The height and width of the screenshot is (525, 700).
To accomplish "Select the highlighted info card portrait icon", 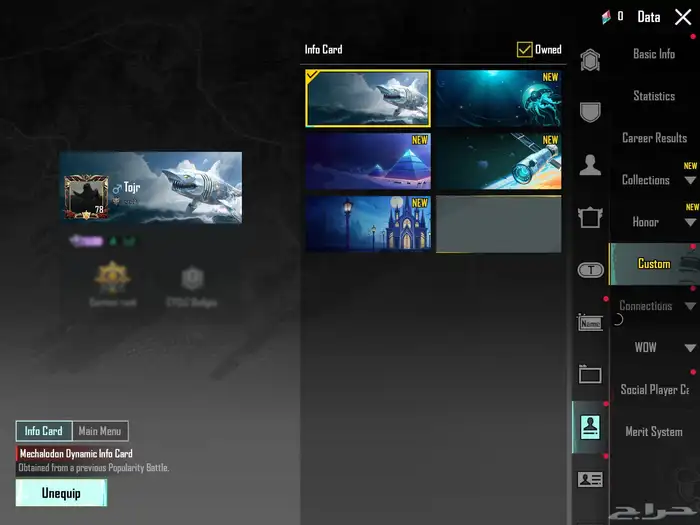I will coord(590,427).
